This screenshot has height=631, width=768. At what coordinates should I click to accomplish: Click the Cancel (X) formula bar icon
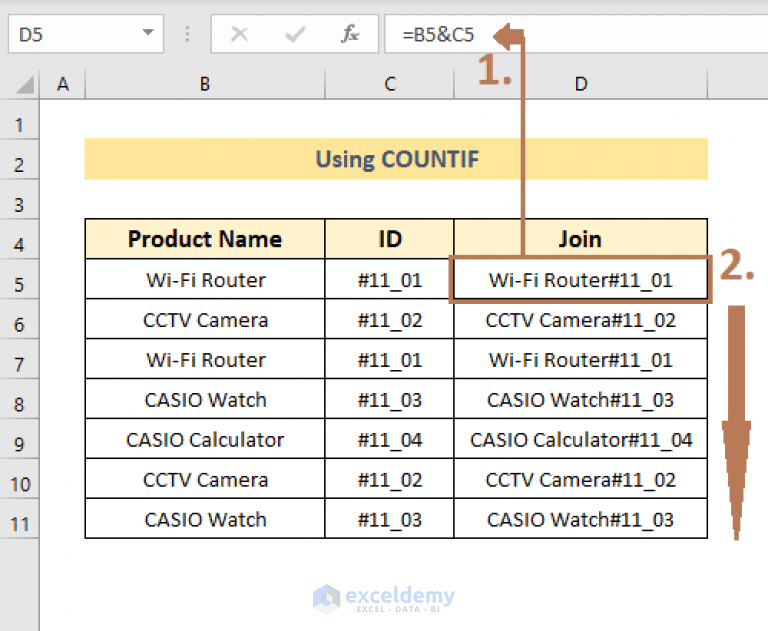[240, 34]
